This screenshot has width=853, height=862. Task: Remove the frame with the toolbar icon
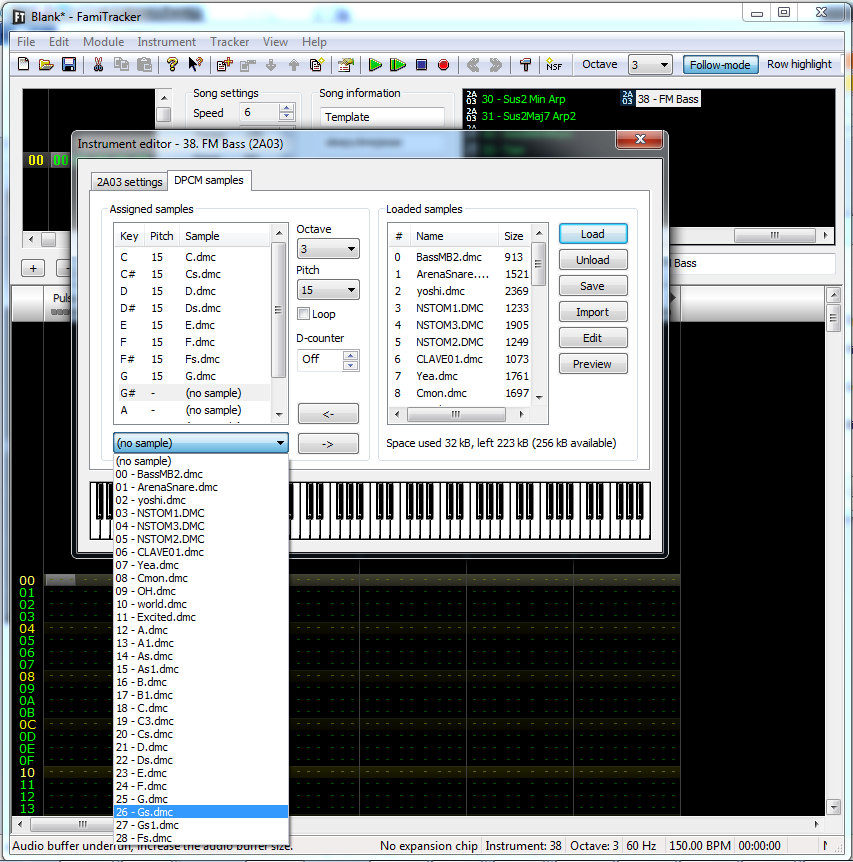tap(247, 65)
